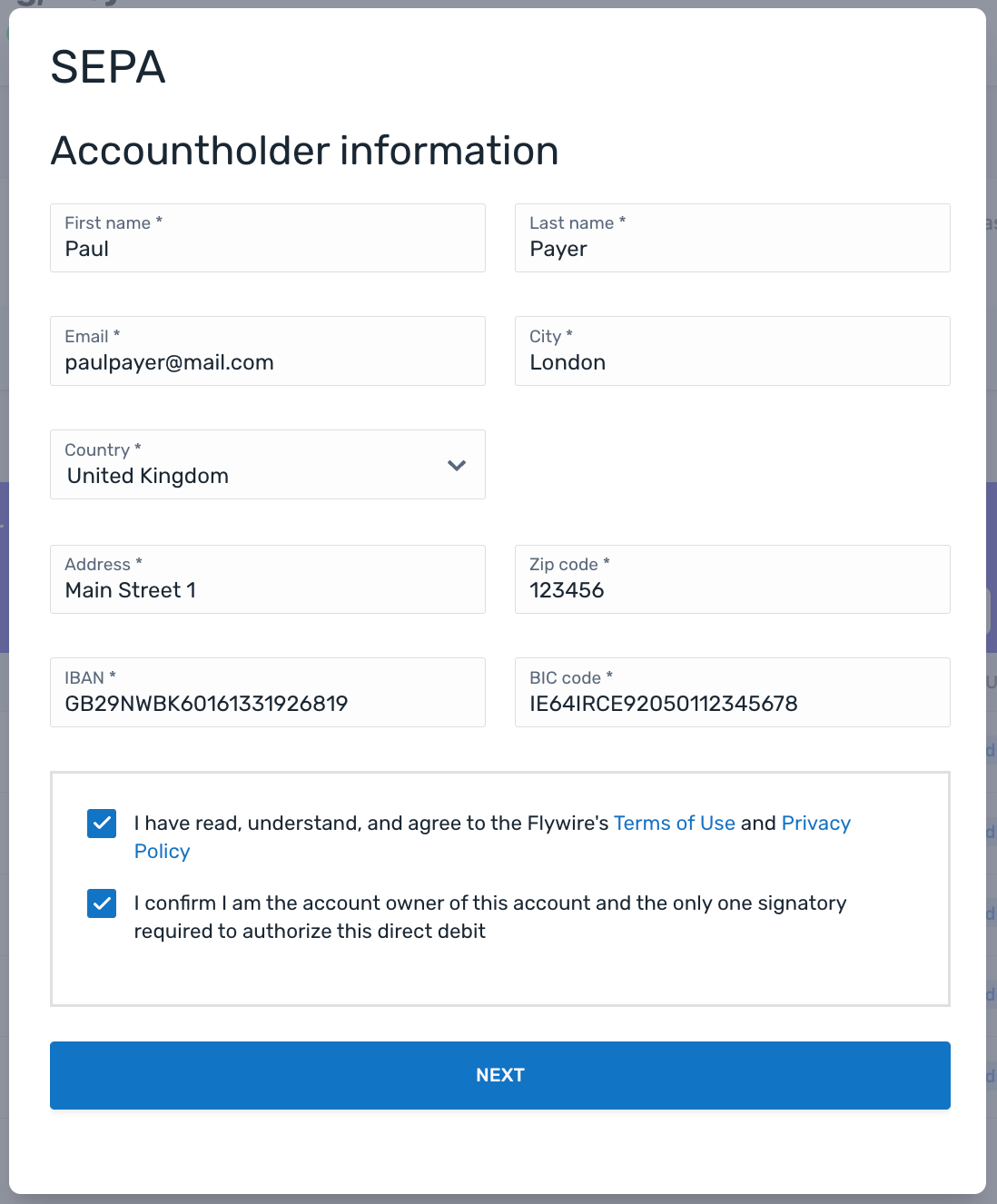
Task: Uncheck the Terms of Use agreement checkbox
Action: click(102, 824)
